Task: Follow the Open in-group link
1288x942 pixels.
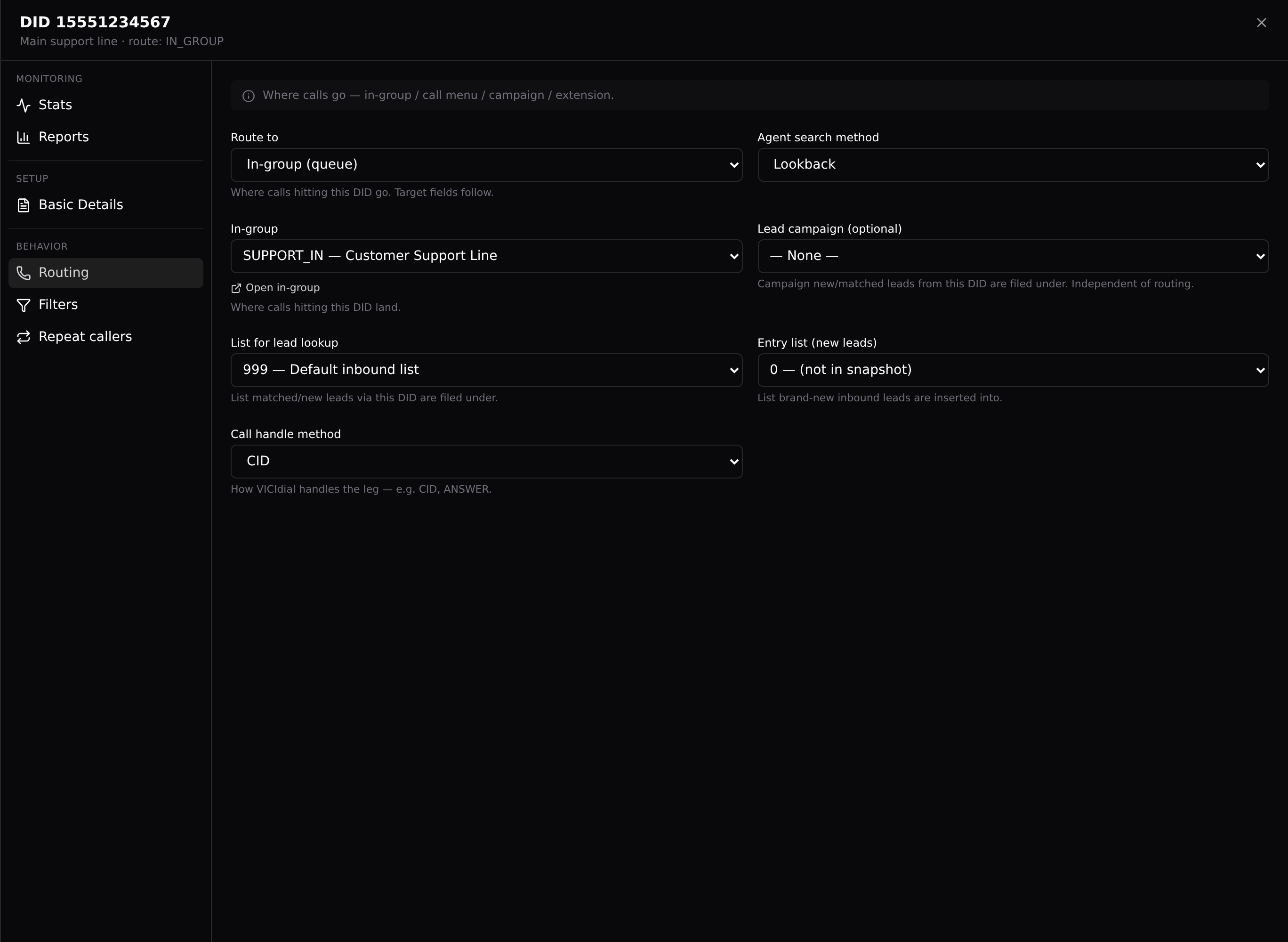Action: pyautogui.click(x=275, y=288)
